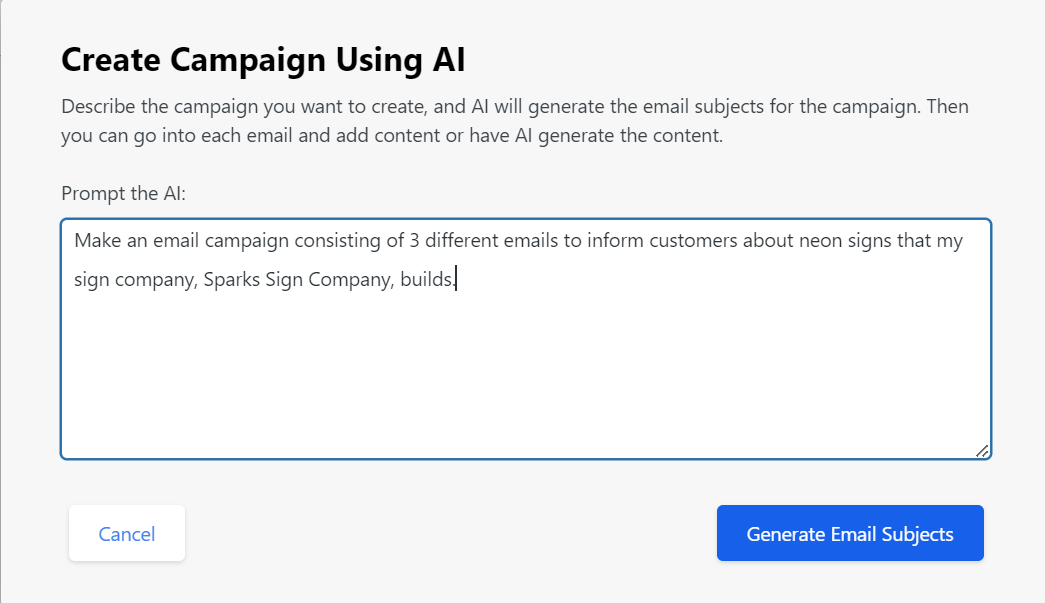This screenshot has height=603, width=1045.
Task: Click the Cancel button's blue label
Action: (126, 533)
